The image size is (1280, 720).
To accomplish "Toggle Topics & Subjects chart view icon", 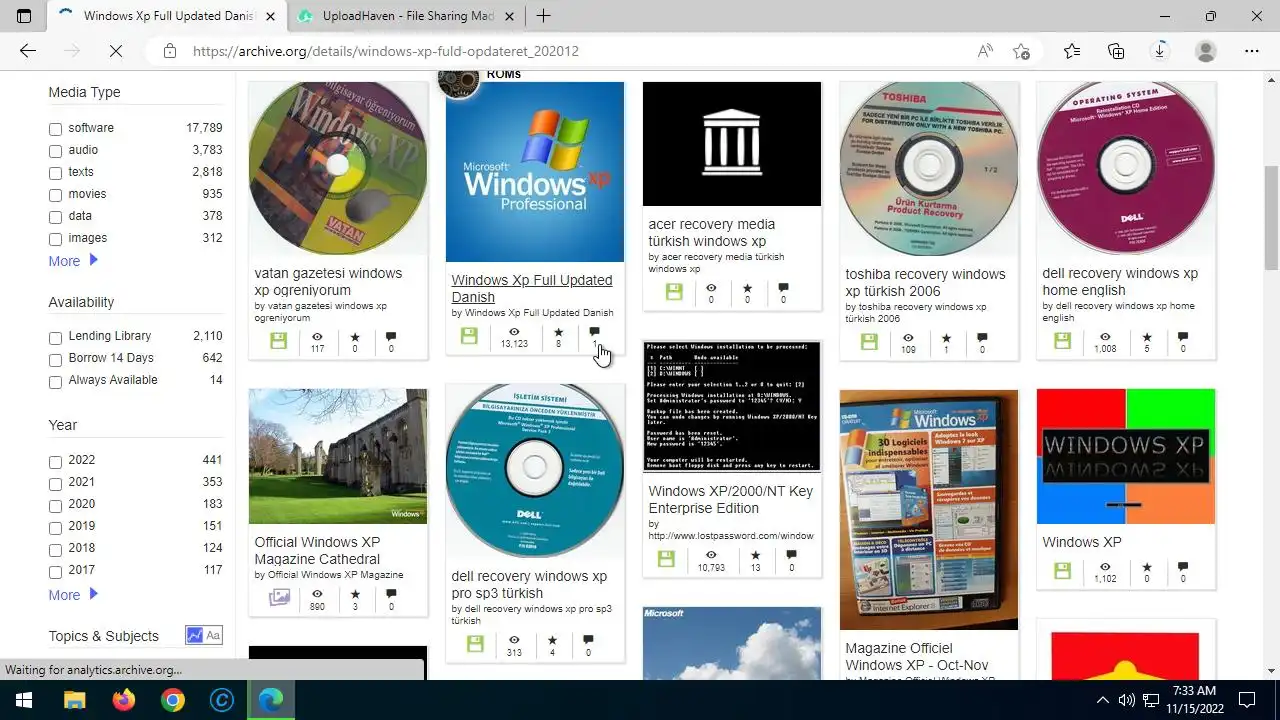I will (194, 635).
